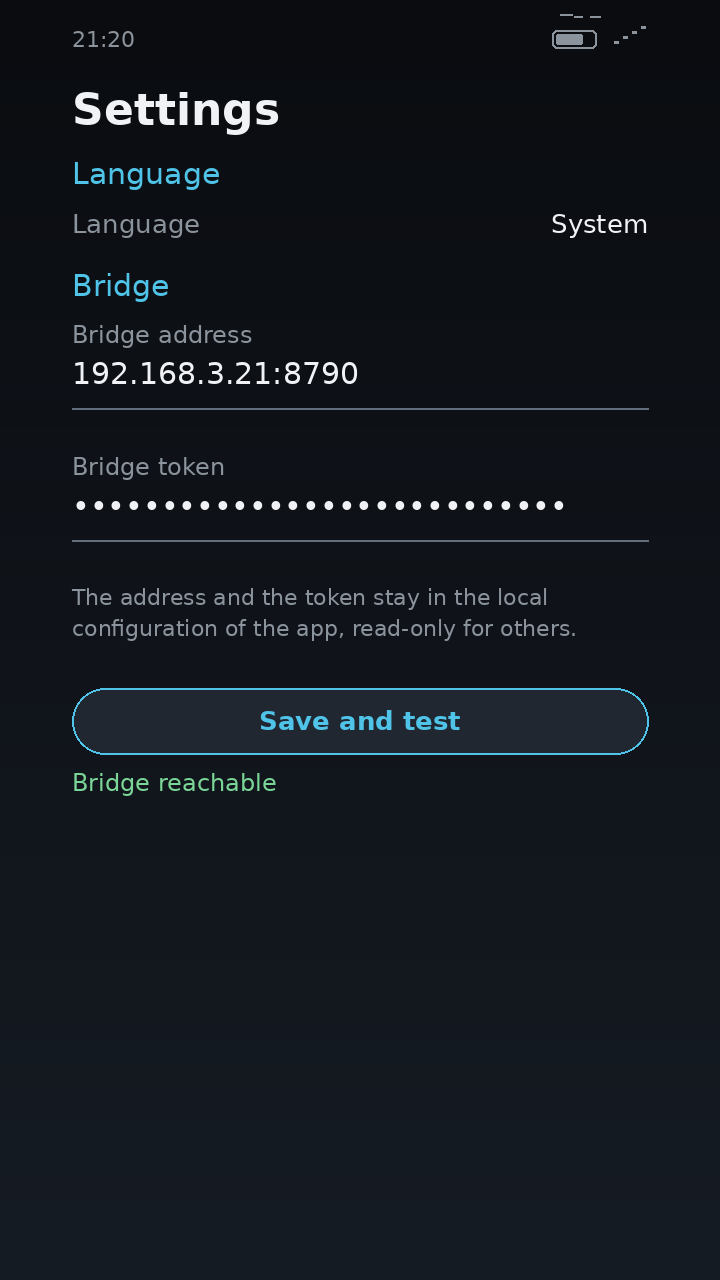The height and width of the screenshot is (1280, 720).
Task: Tap the Settings page title
Action: 176,110
